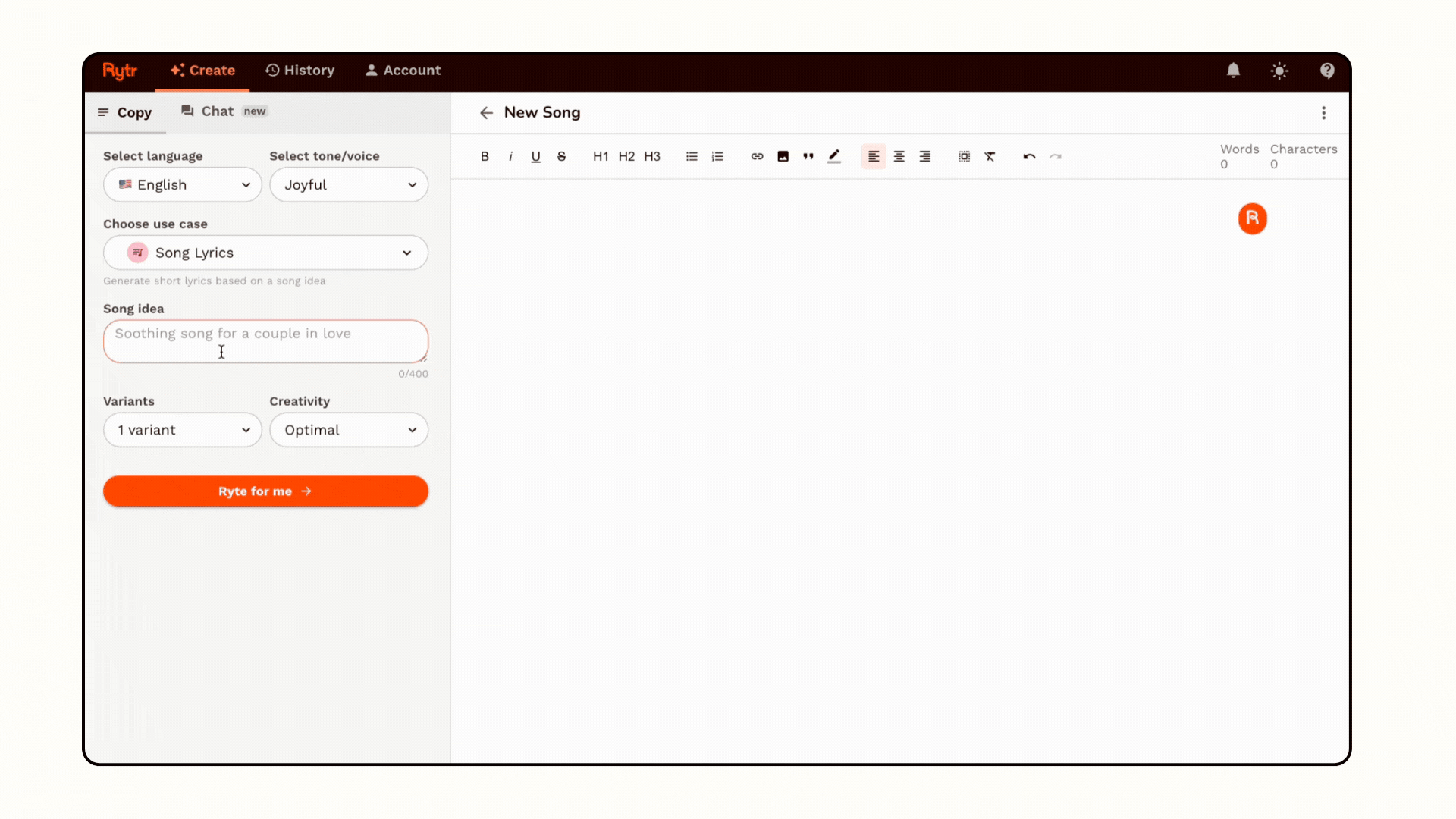Open the Account menu

(403, 70)
